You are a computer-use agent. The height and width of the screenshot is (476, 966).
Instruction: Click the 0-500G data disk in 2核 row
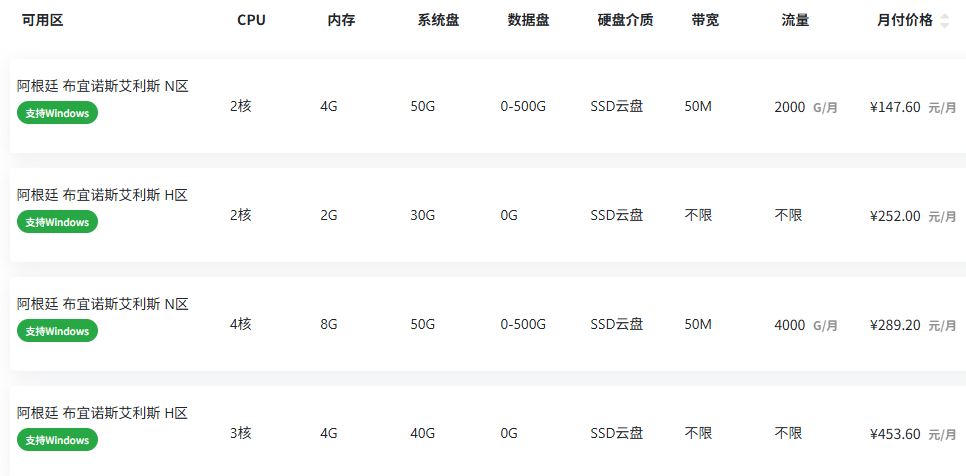click(x=523, y=107)
